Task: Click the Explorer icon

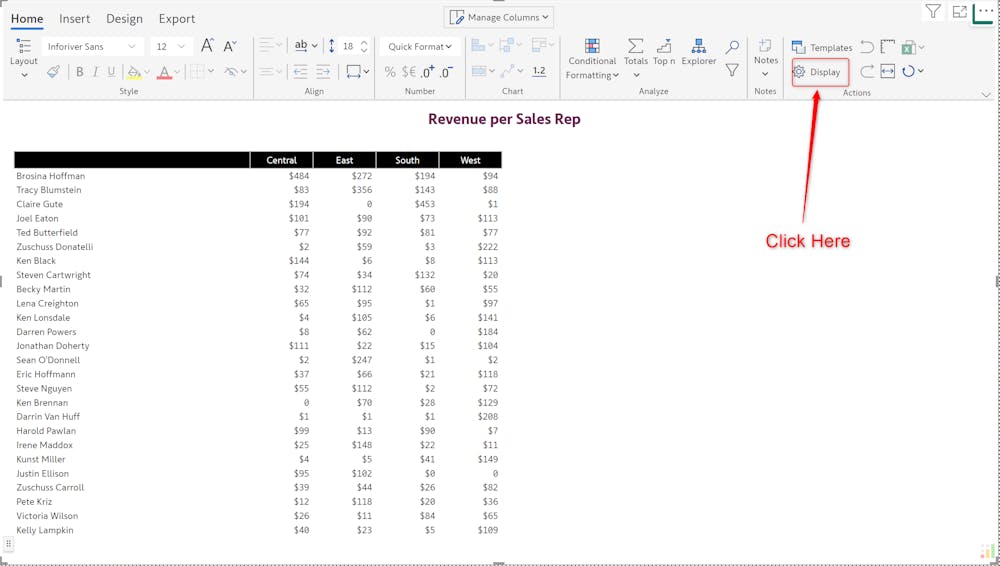Action: click(698, 52)
